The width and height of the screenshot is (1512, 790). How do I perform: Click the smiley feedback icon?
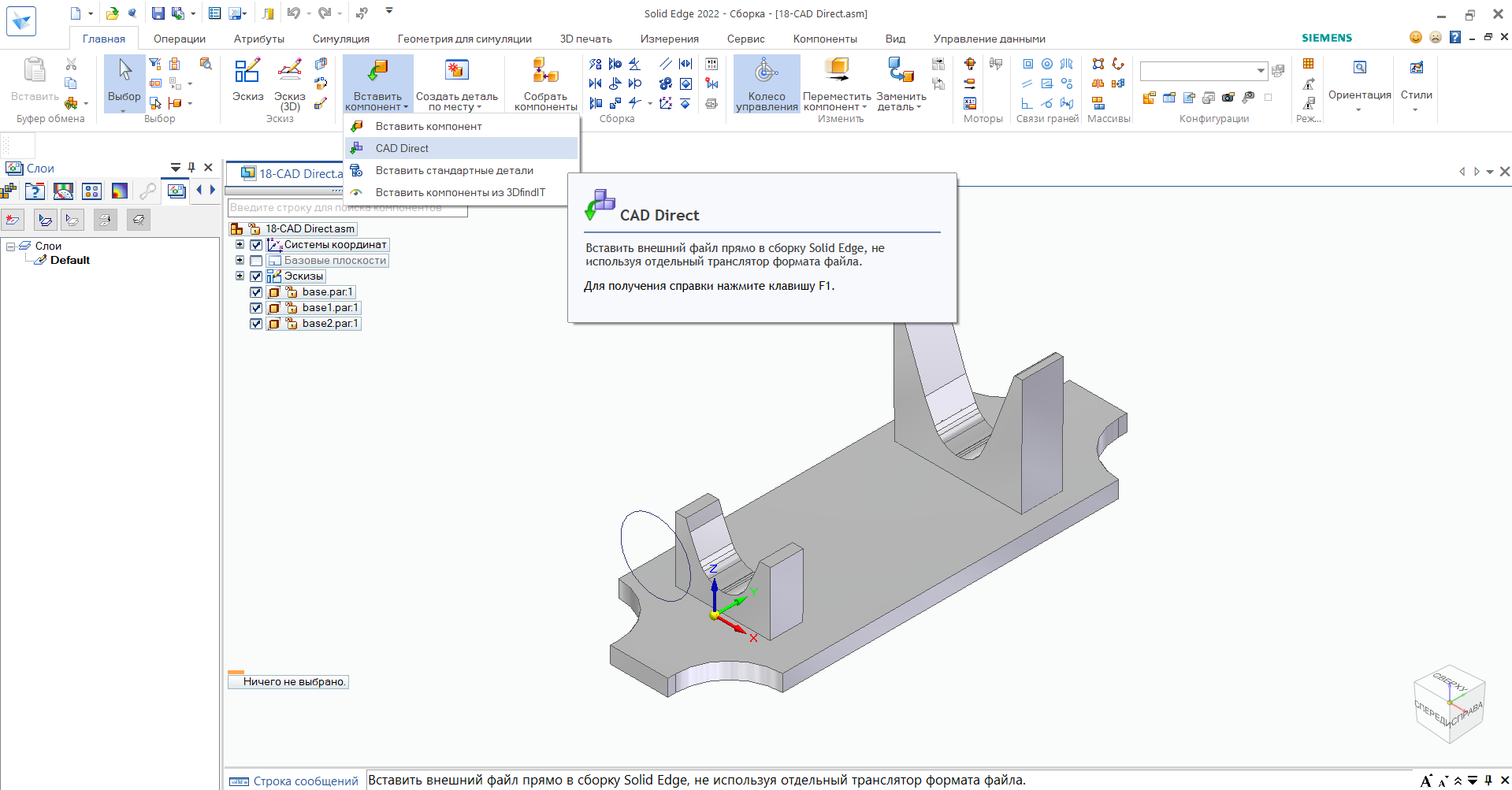[1416, 37]
